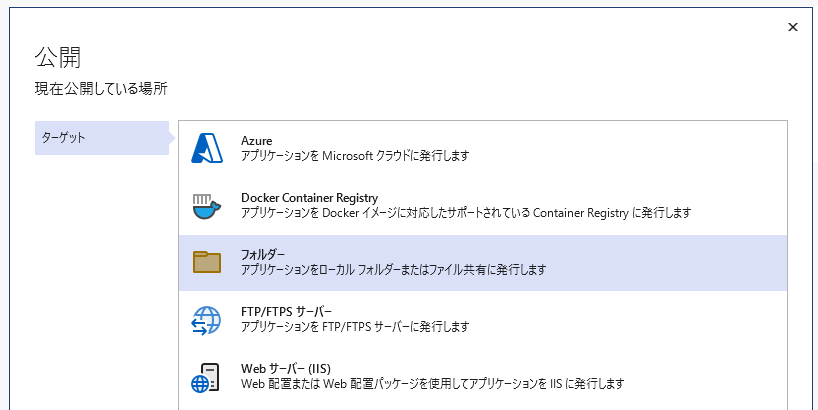Click the Azure logo icon

coord(207,148)
